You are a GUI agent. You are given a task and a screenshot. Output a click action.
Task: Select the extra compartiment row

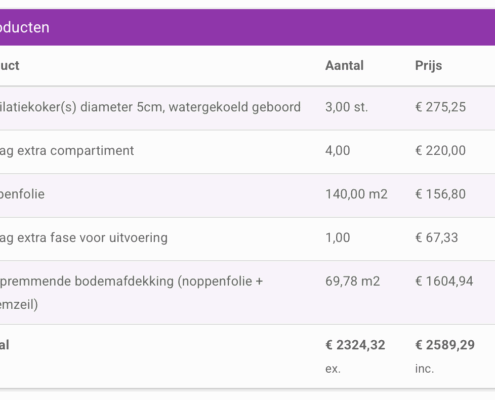(x=247, y=152)
